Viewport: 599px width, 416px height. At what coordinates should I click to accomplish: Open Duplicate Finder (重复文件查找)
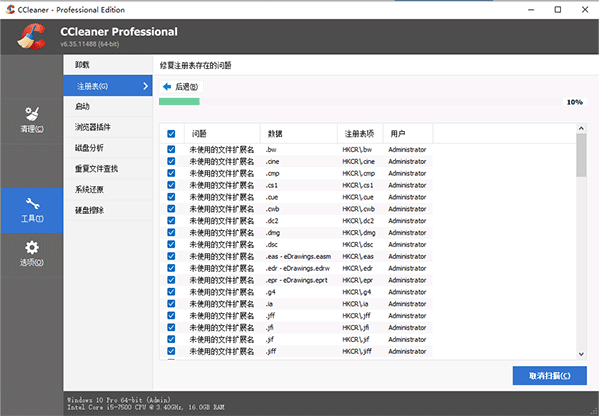pos(108,168)
